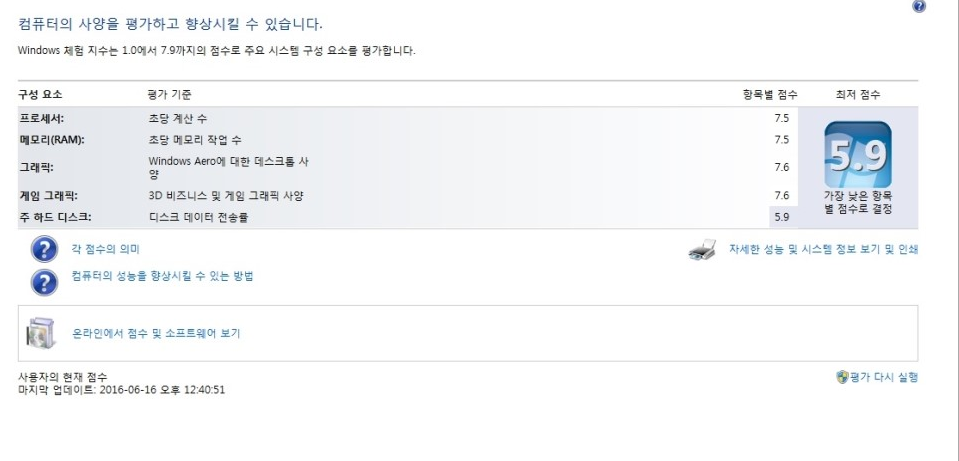
Task: Select the 게임 그래픽 component row label
Action: pyautogui.click(x=47, y=195)
